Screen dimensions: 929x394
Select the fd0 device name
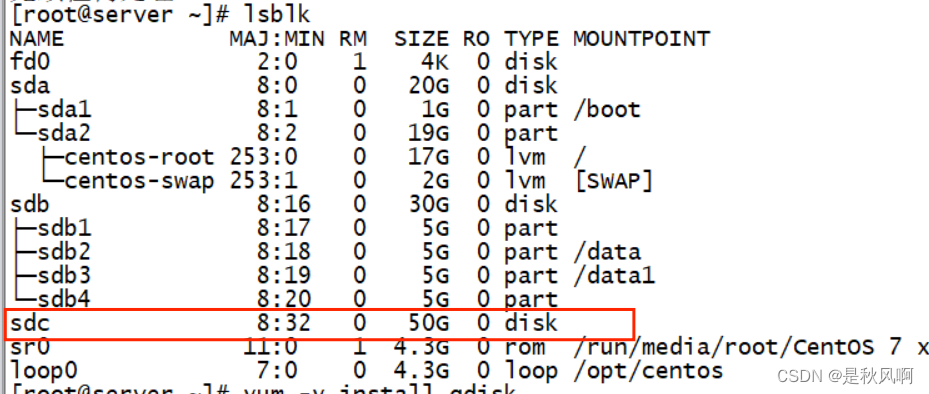[x=30, y=62]
